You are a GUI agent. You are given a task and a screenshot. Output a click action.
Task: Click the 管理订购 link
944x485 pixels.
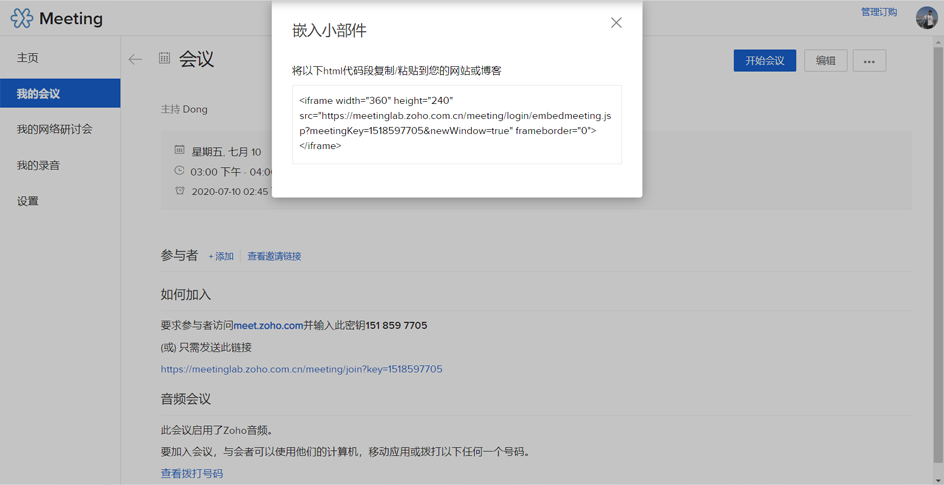pyautogui.click(x=878, y=13)
